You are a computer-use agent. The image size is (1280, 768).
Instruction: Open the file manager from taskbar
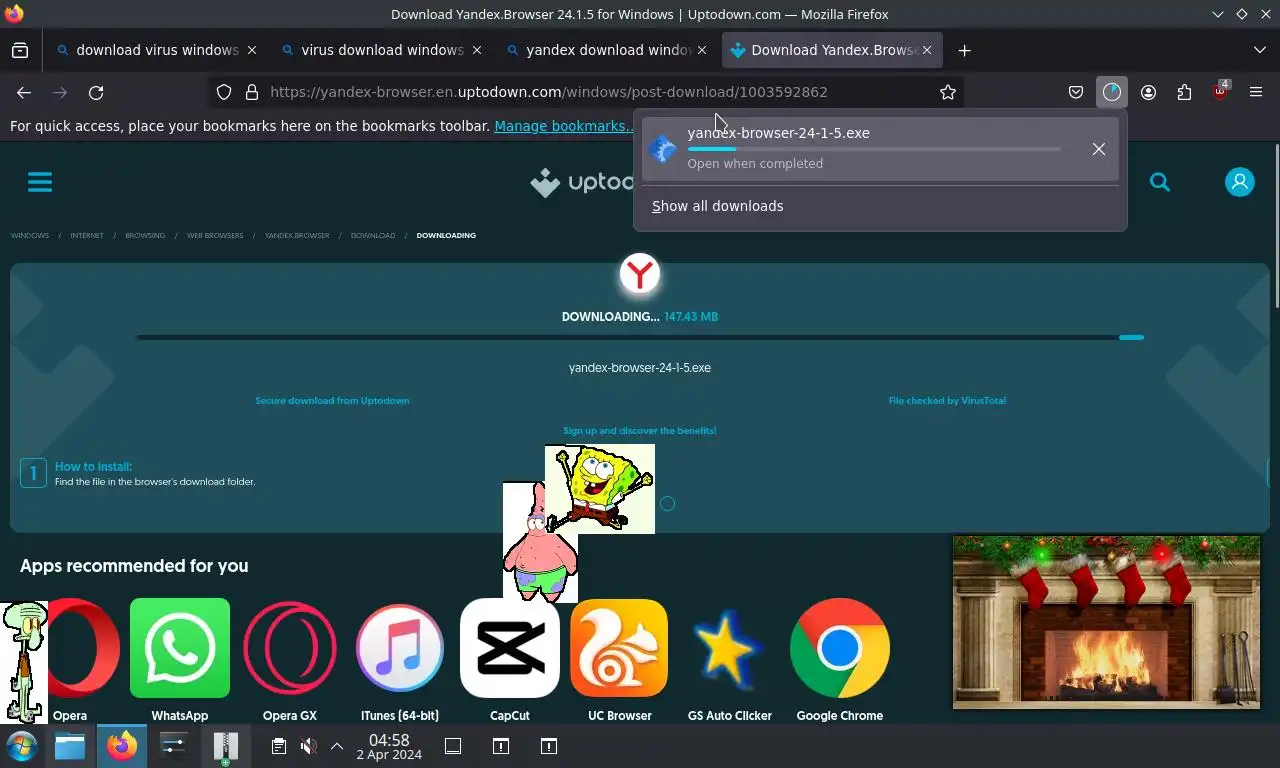[x=70, y=746]
